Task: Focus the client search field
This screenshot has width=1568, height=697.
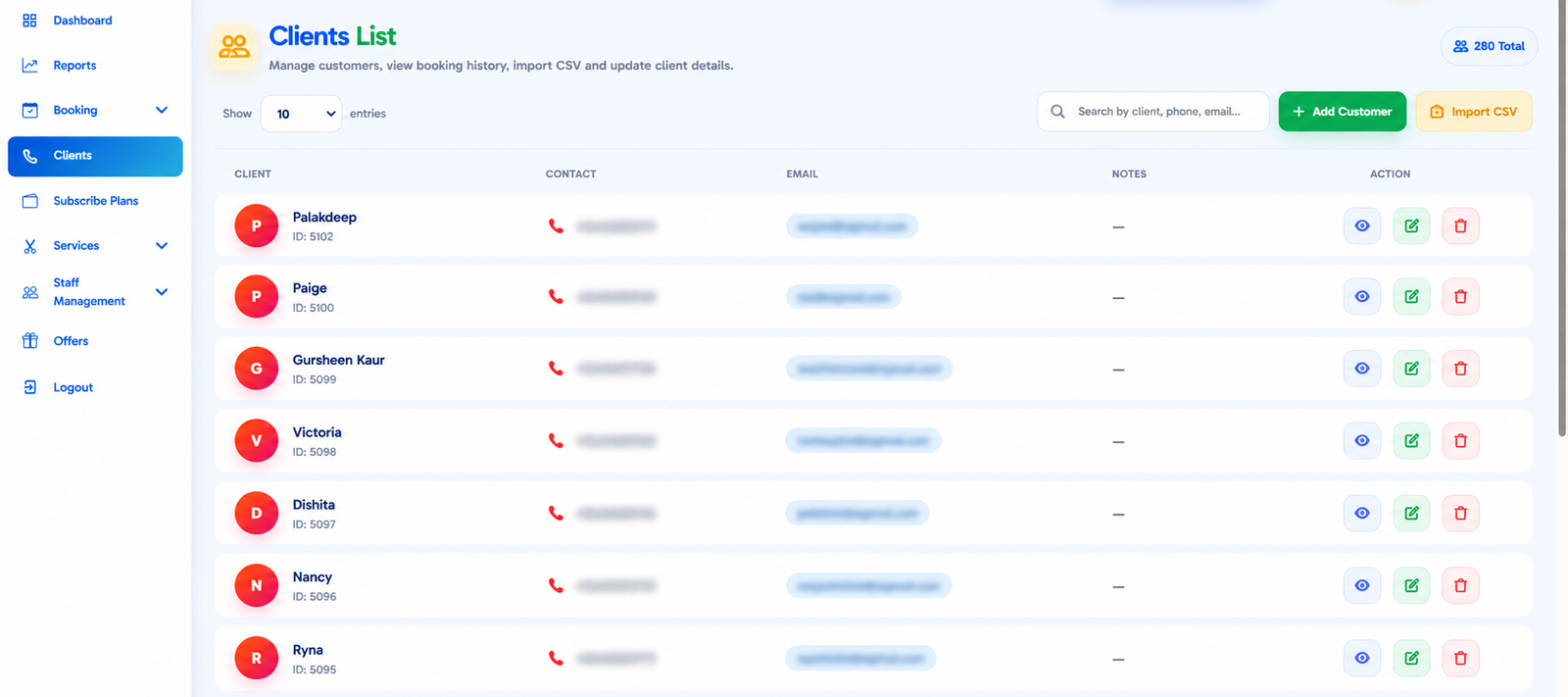Action: click(x=1152, y=112)
